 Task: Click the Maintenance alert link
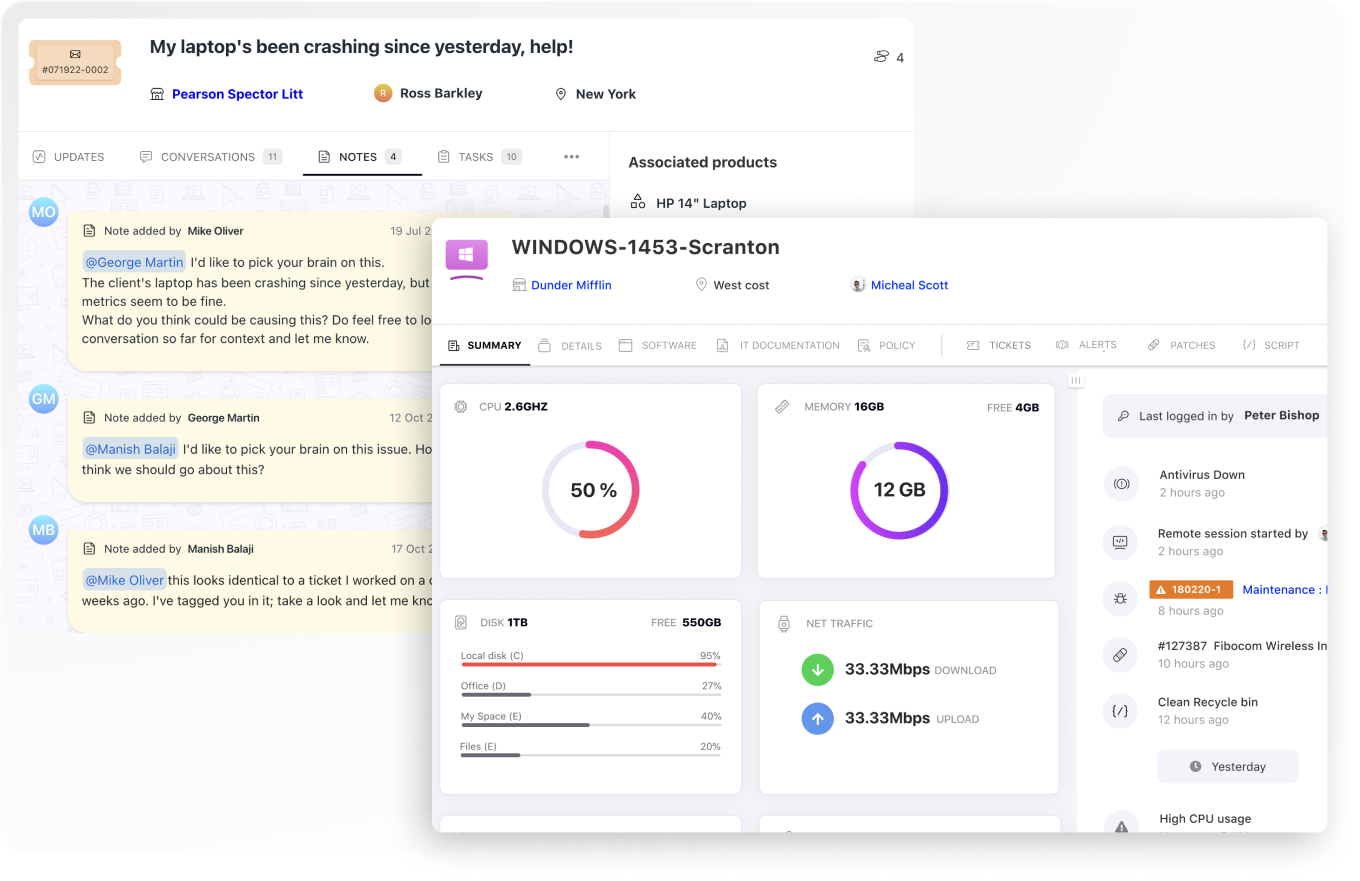coord(1285,589)
